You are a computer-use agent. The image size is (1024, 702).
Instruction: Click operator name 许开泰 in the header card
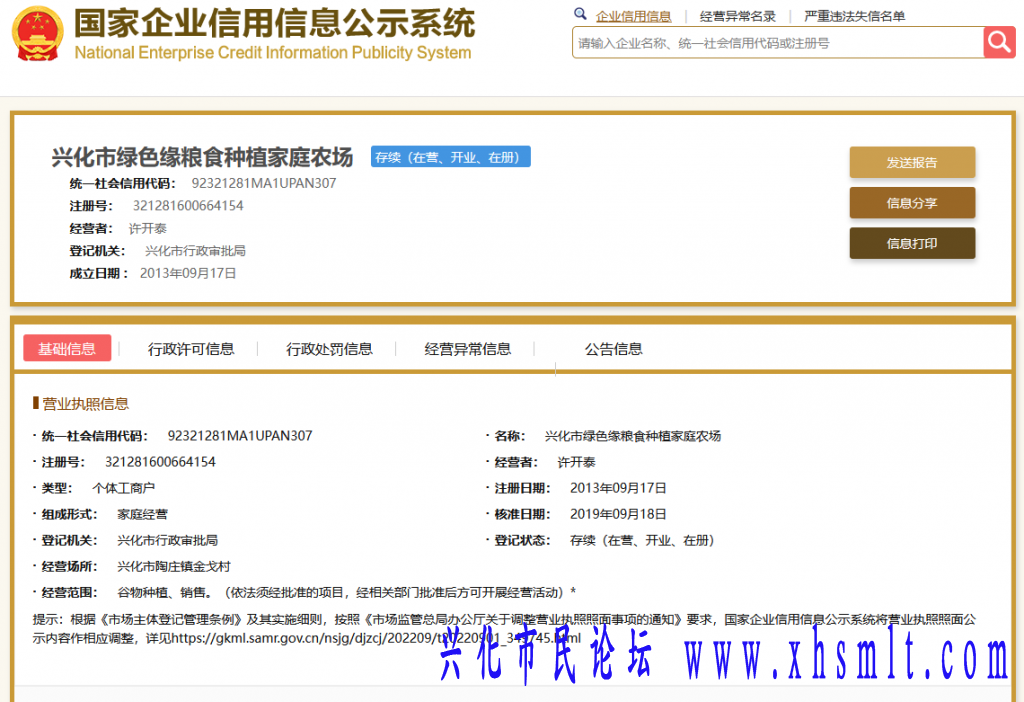148,229
